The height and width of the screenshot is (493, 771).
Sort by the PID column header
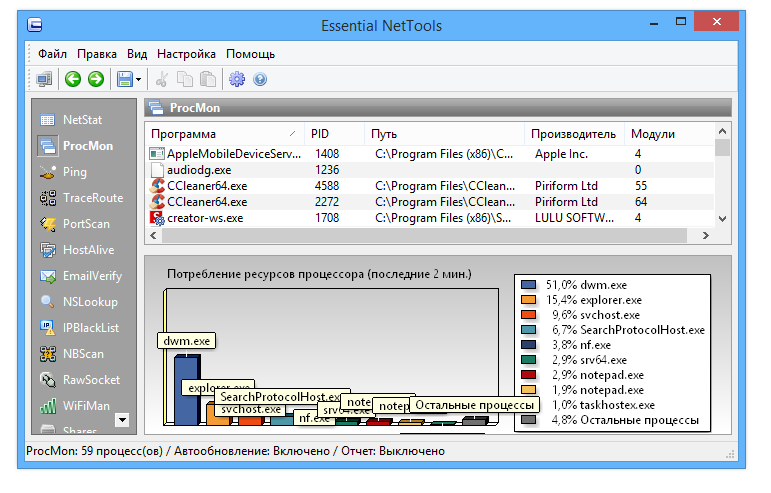coord(334,134)
